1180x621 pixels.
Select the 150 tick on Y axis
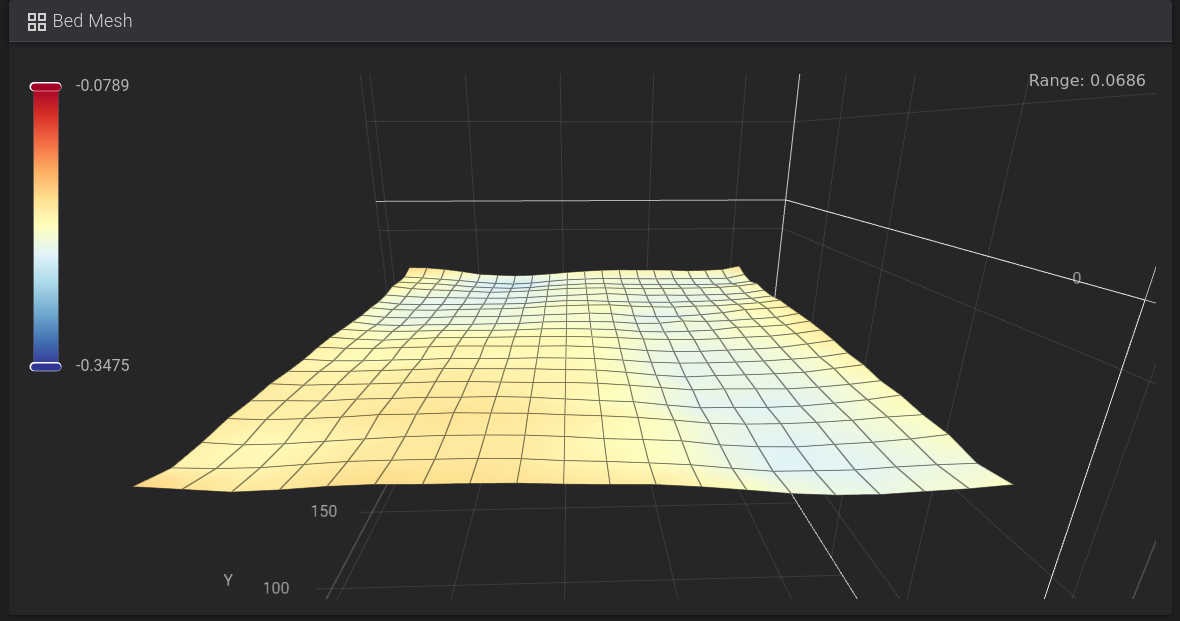(x=323, y=512)
